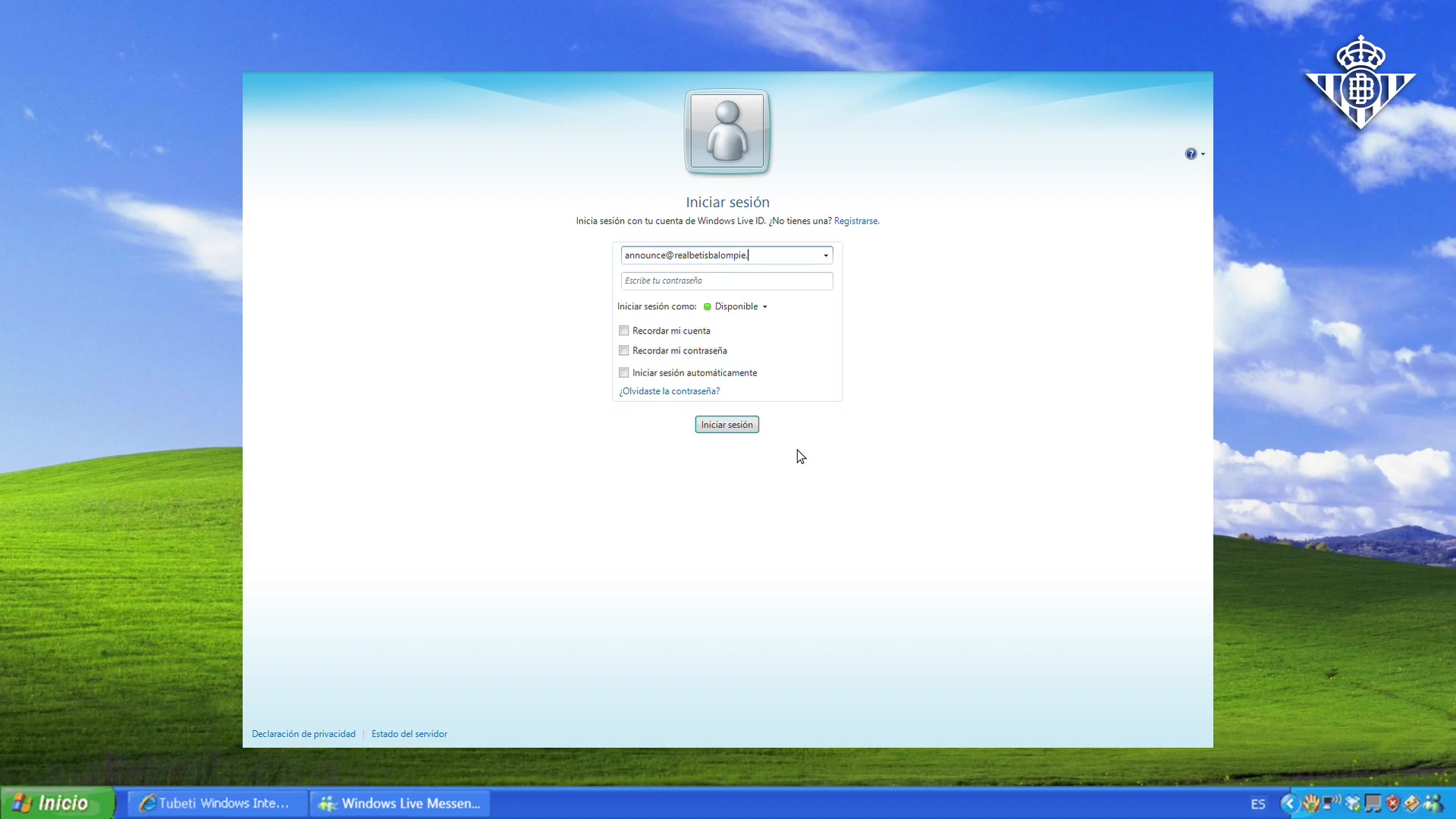Enable Recordar mi cuenta checkbox
Image resolution: width=1456 pixels, height=819 pixels.
click(x=624, y=331)
